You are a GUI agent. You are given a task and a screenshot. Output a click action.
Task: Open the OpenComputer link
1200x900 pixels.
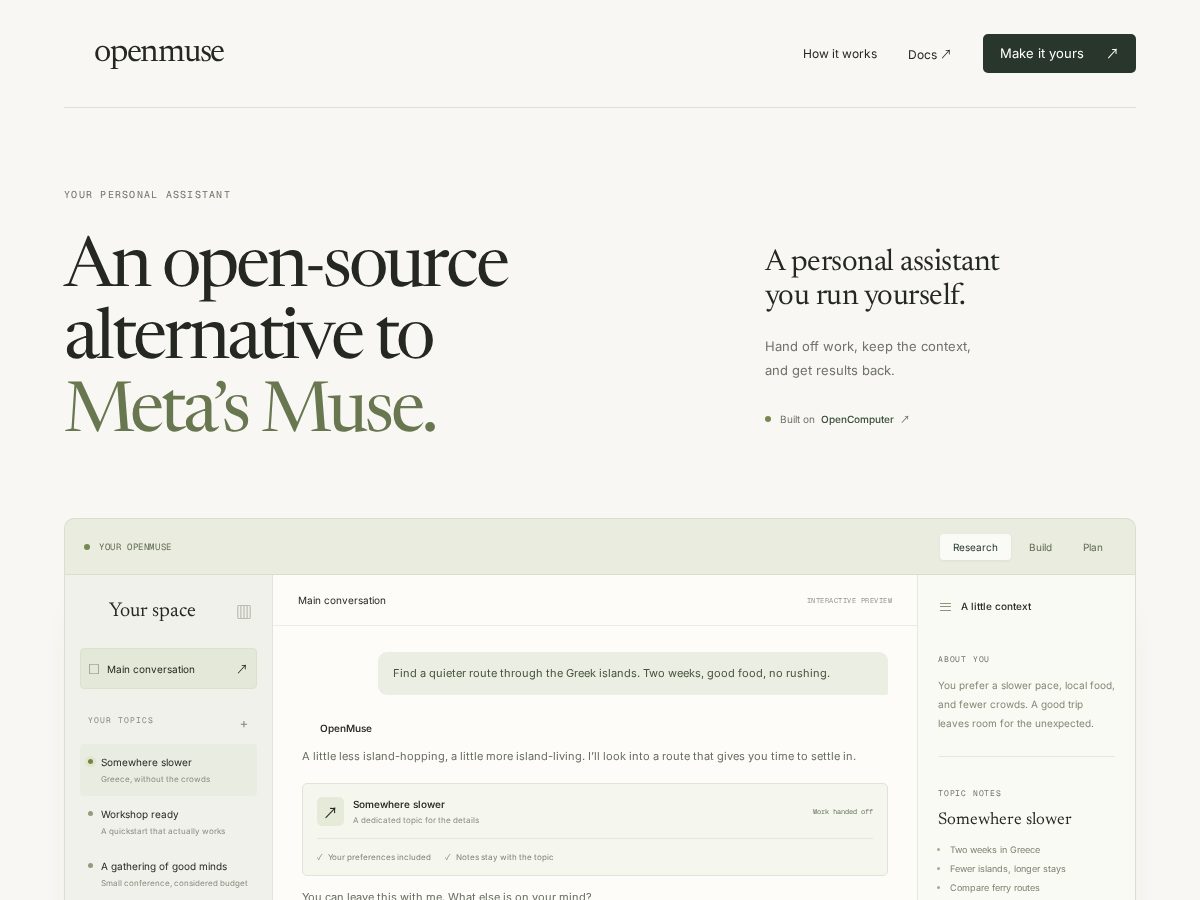857,420
